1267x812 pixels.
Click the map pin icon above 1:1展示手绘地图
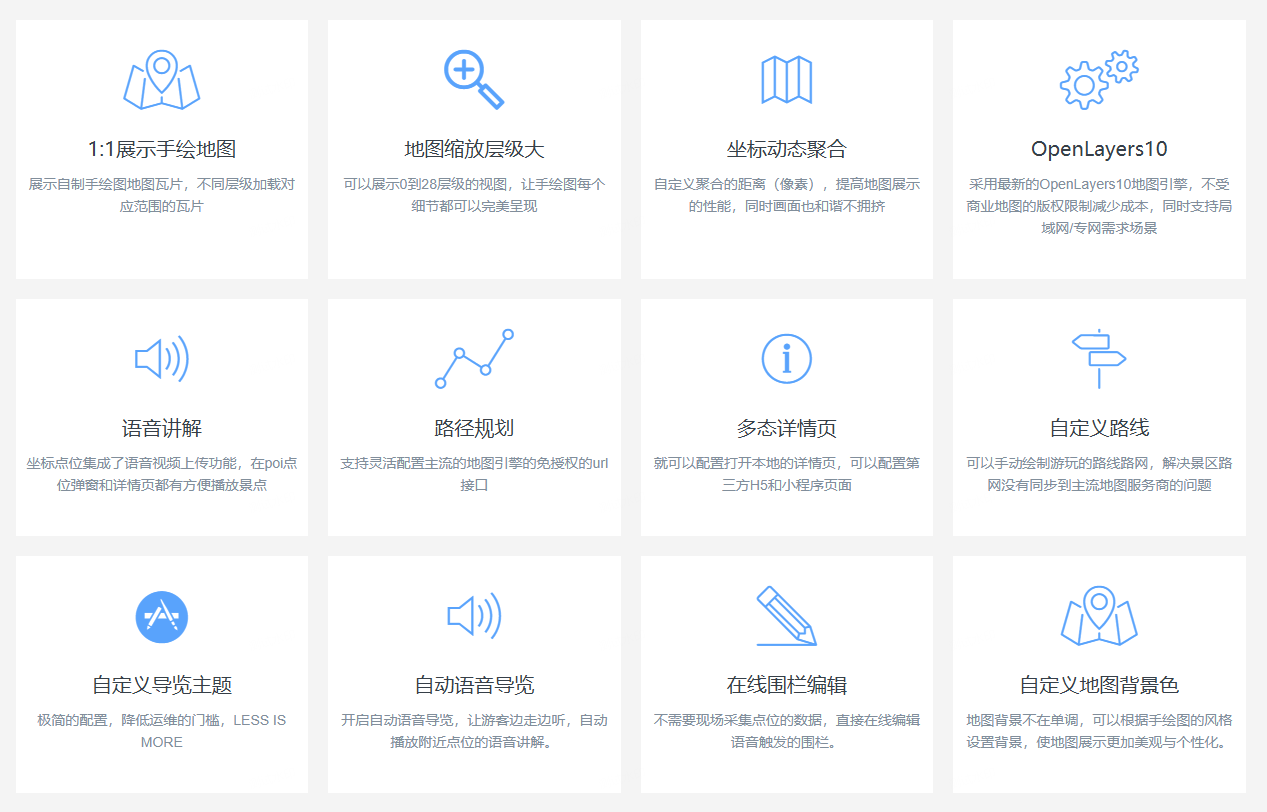(x=162, y=80)
